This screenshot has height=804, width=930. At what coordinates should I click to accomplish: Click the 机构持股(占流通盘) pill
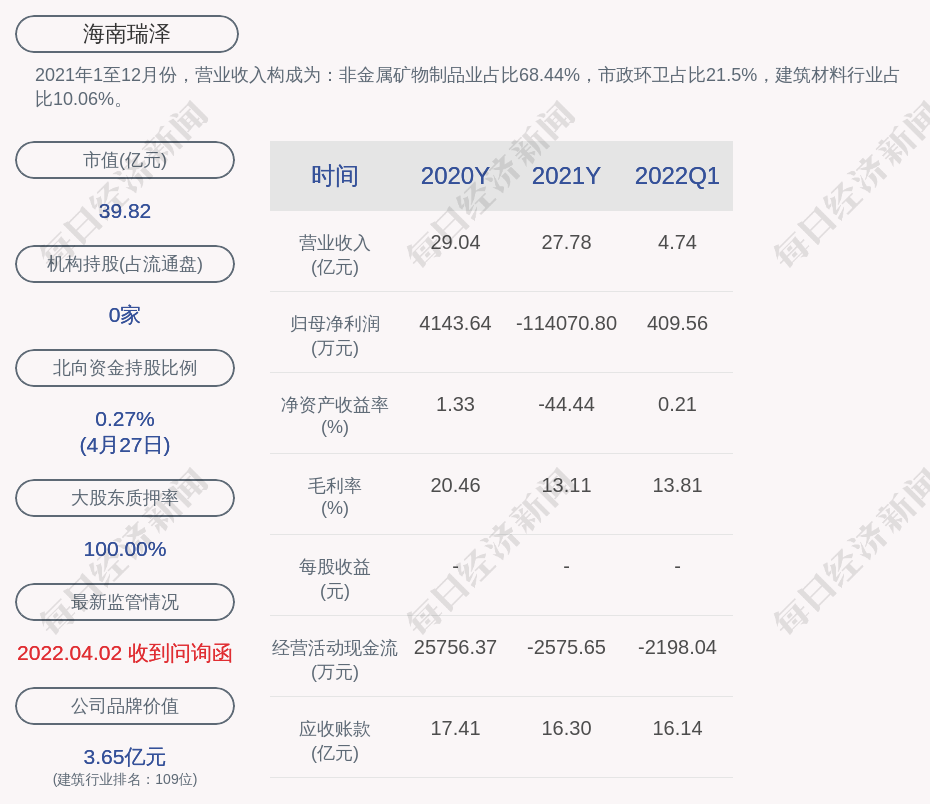pos(125,264)
